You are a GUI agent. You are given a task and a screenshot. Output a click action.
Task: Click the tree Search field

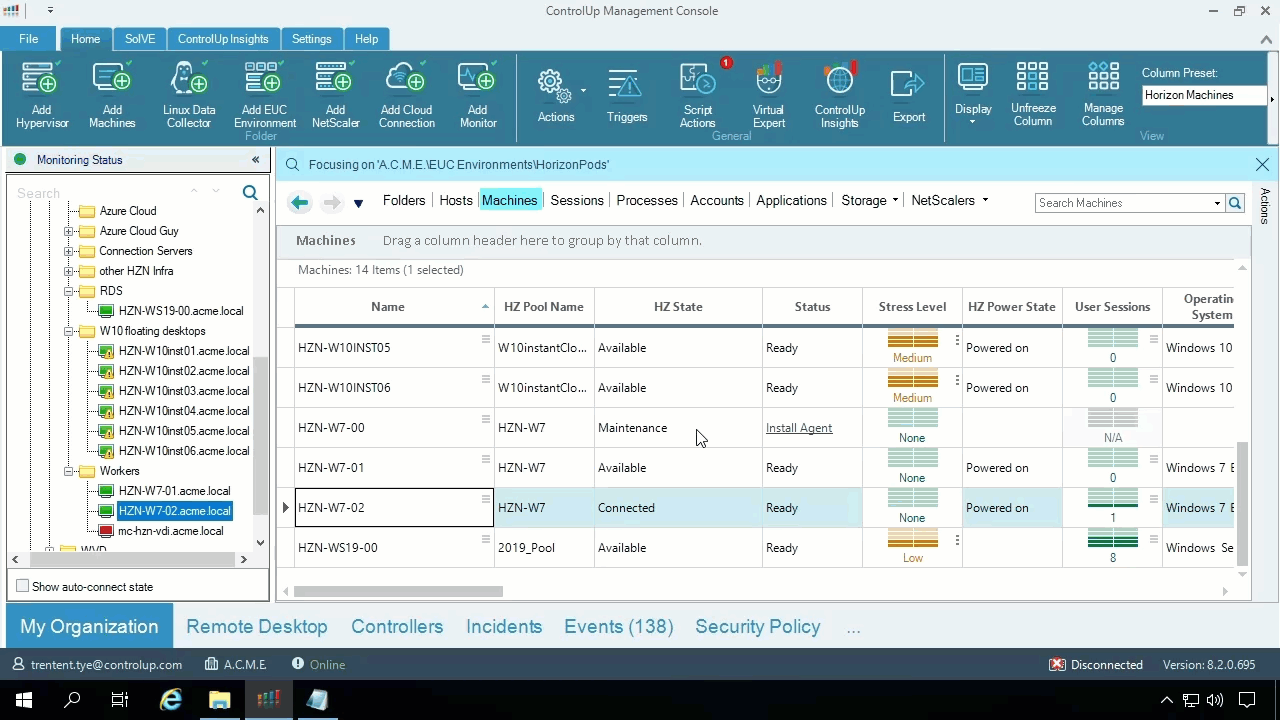point(100,193)
